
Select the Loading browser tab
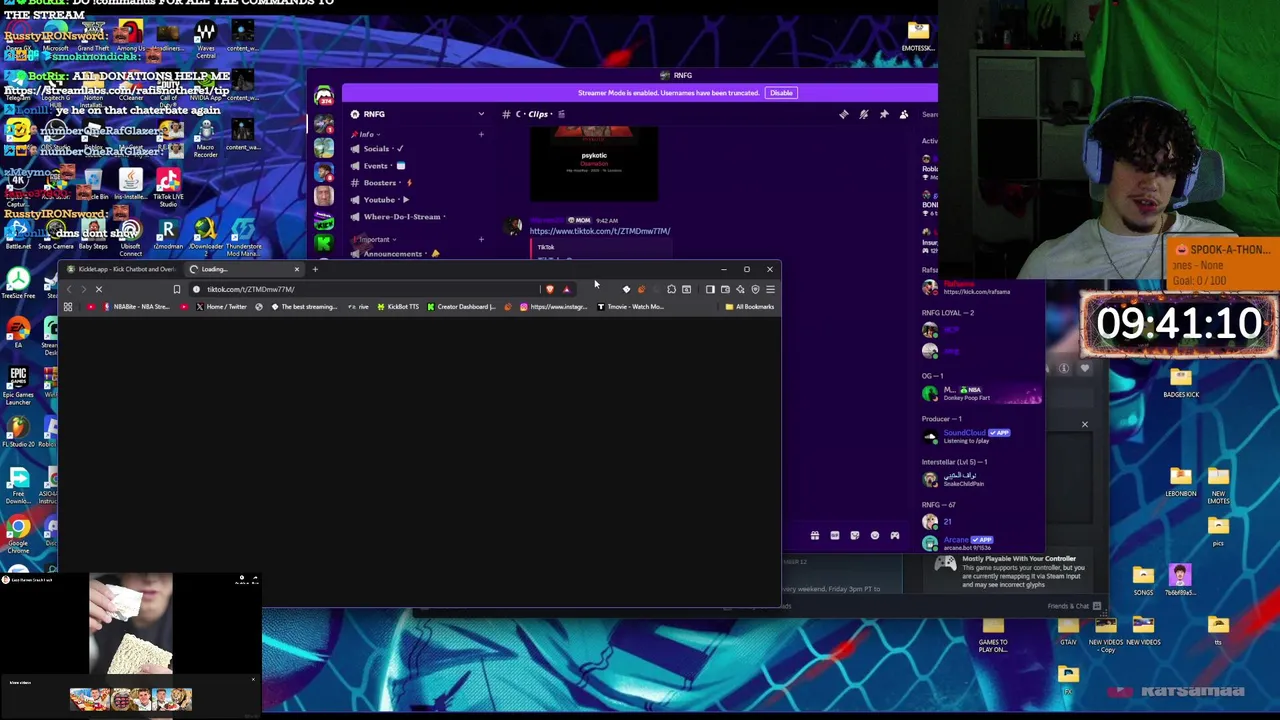coord(243,269)
